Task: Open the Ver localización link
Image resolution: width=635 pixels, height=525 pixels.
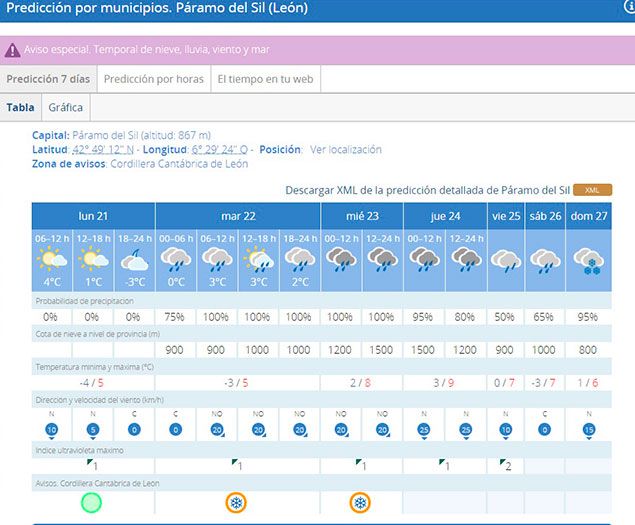Action: 345,150
